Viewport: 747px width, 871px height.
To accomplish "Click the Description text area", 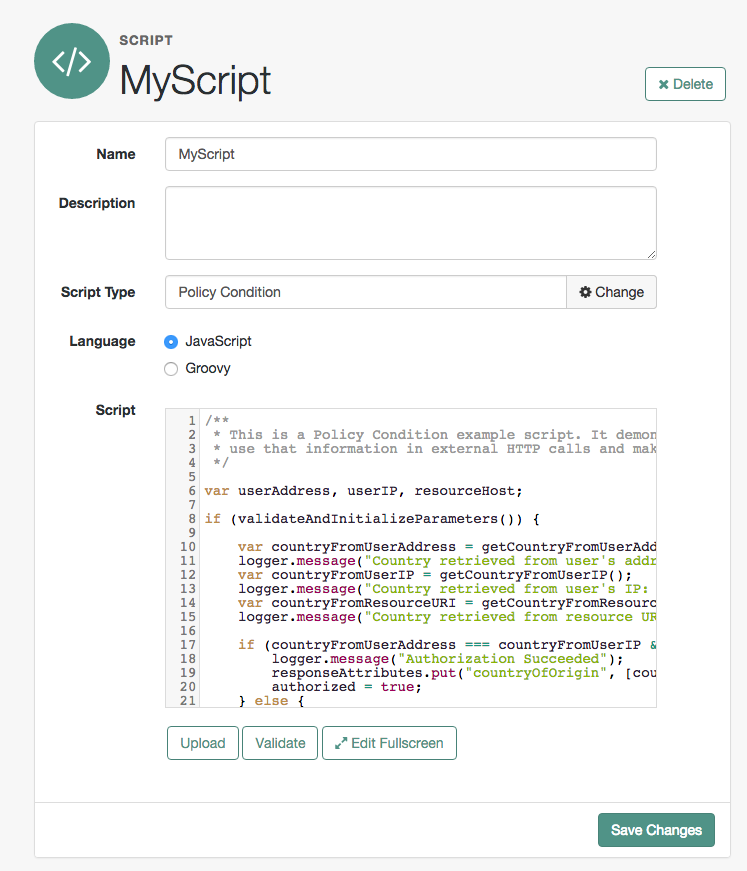I will (x=410, y=223).
